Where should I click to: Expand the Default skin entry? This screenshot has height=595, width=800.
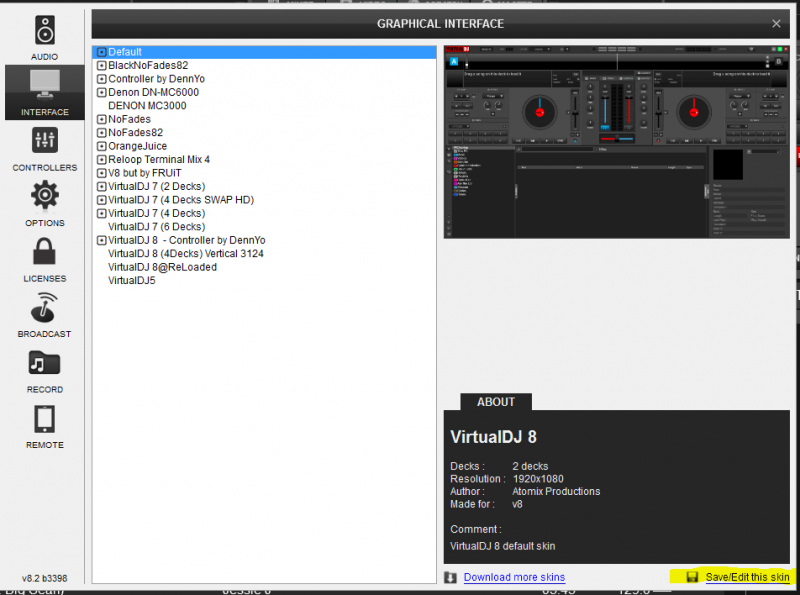click(102, 52)
